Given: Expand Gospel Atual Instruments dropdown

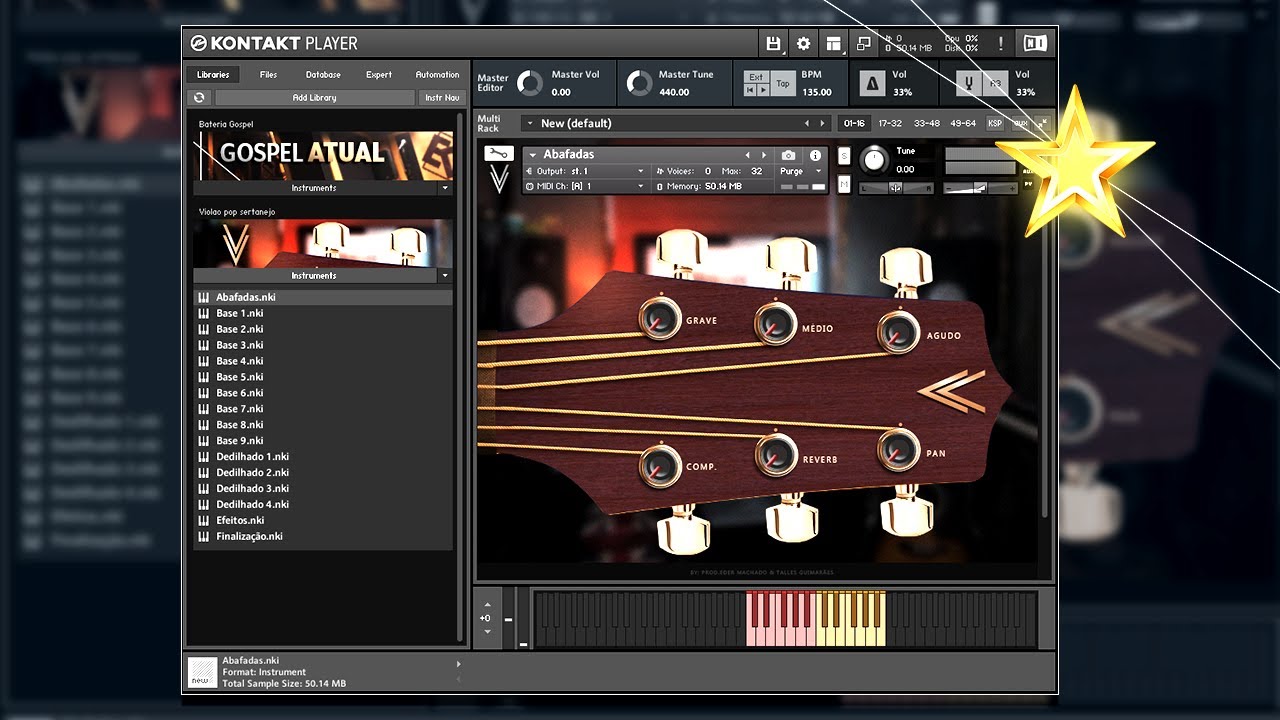Looking at the screenshot, I should pyautogui.click(x=445, y=188).
